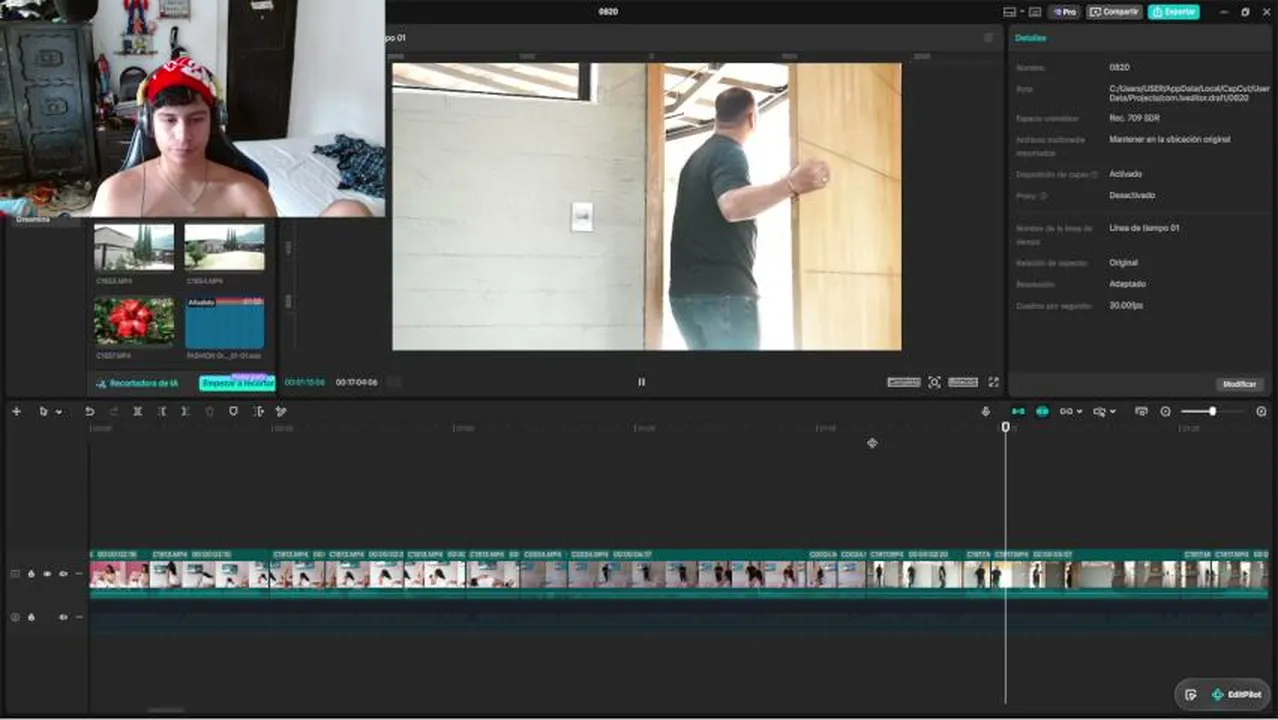
Task: Trim right of playhead
Action: (x=185, y=411)
